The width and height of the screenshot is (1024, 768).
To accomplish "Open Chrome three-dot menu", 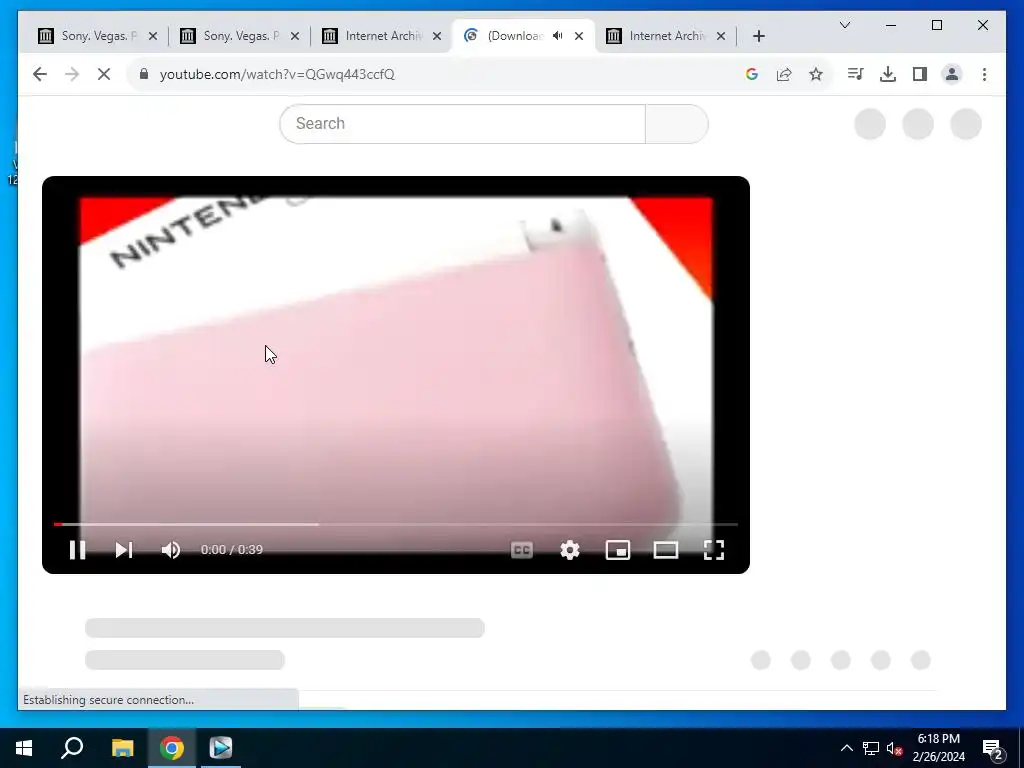I will tap(984, 74).
